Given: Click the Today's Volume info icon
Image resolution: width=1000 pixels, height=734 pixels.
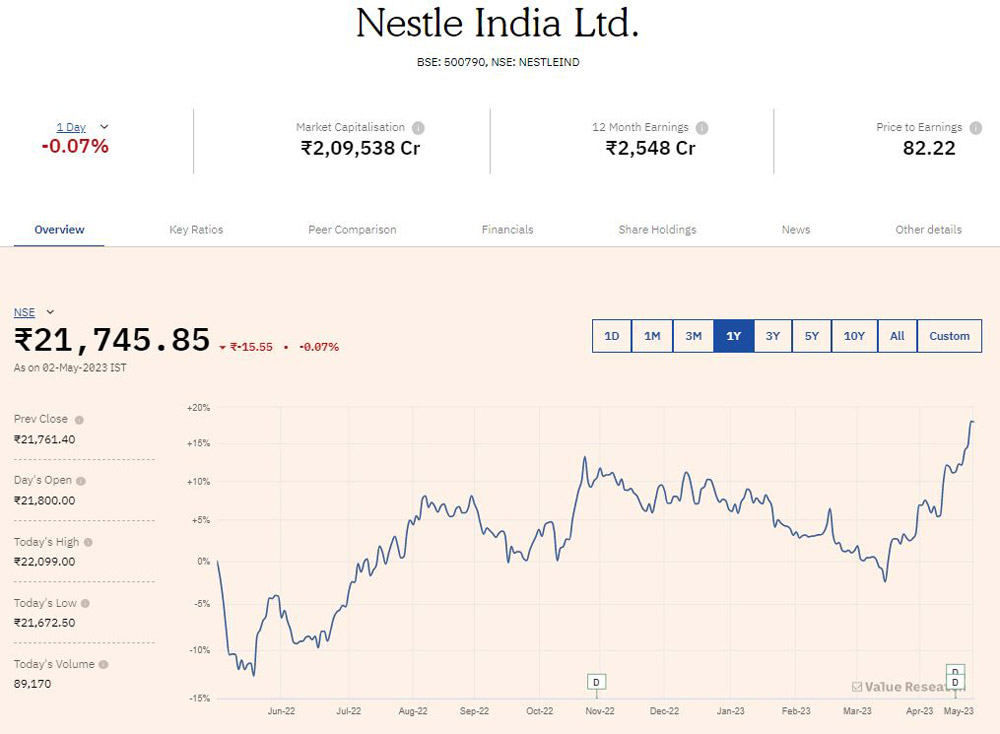Looking at the screenshot, I should coord(103,664).
